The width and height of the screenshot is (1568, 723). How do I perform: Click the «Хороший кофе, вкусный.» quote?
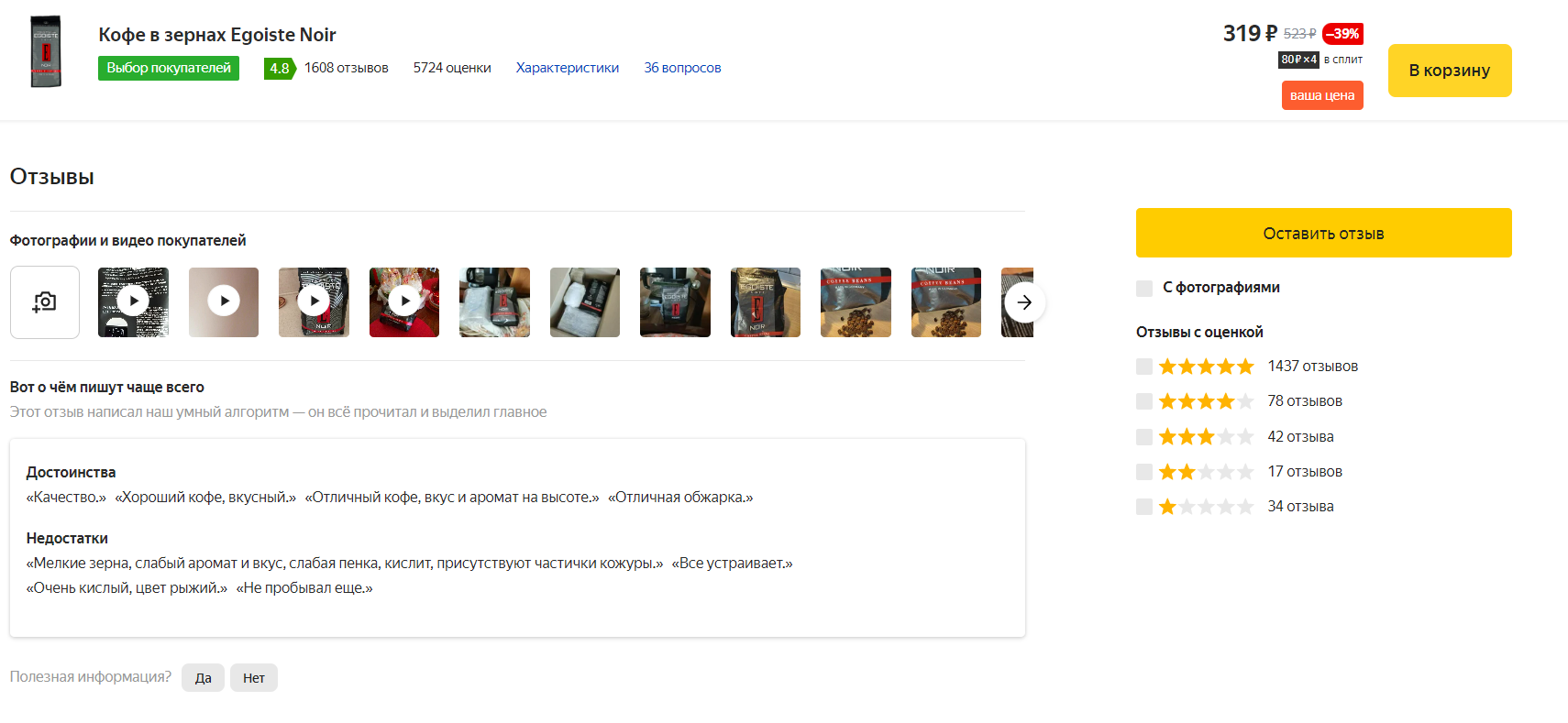point(205,498)
